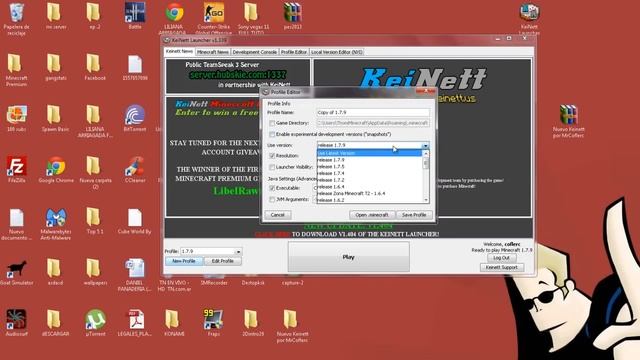Click the New Profile button
Screen dimensions: 640x360
(184, 261)
